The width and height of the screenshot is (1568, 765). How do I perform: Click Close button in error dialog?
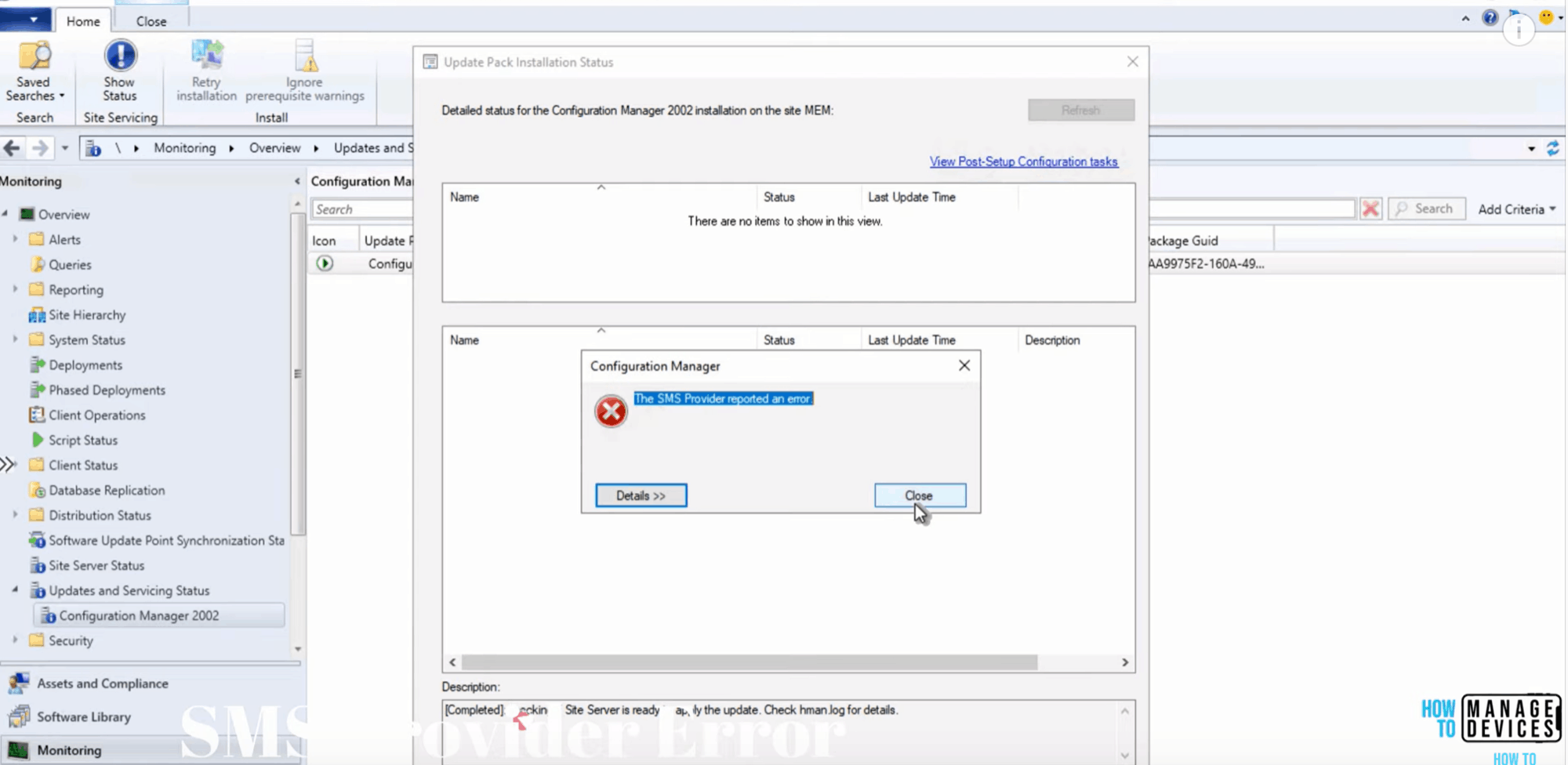tap(920, 495)
